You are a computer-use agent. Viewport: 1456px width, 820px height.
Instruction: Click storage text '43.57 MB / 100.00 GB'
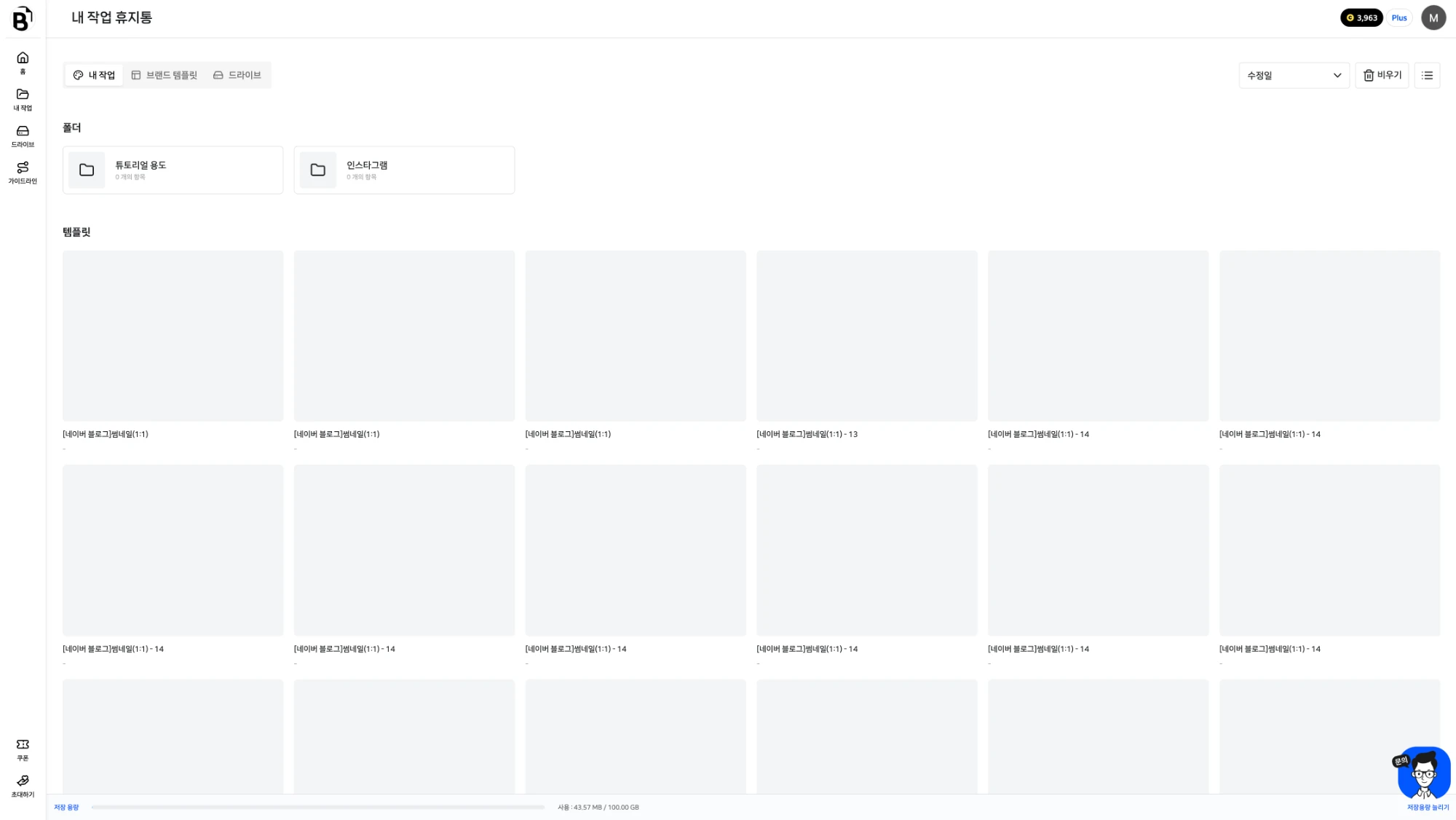pos(606,807)
